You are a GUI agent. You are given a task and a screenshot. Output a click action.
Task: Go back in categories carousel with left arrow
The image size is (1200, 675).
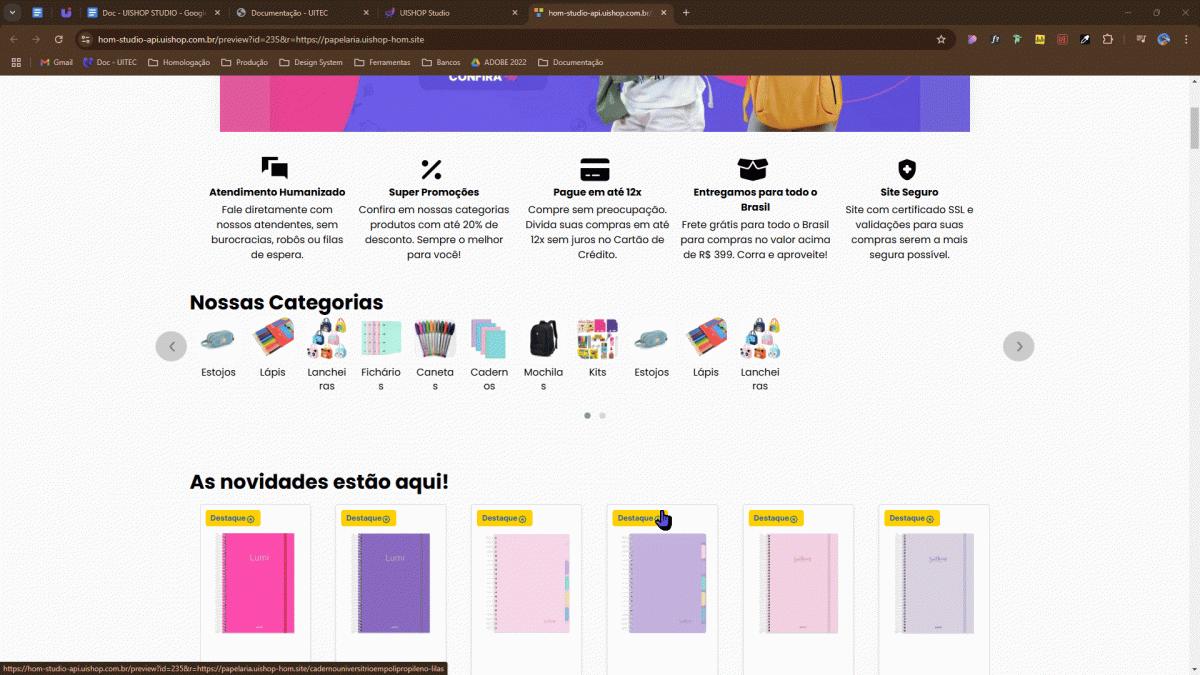(171, 346)
